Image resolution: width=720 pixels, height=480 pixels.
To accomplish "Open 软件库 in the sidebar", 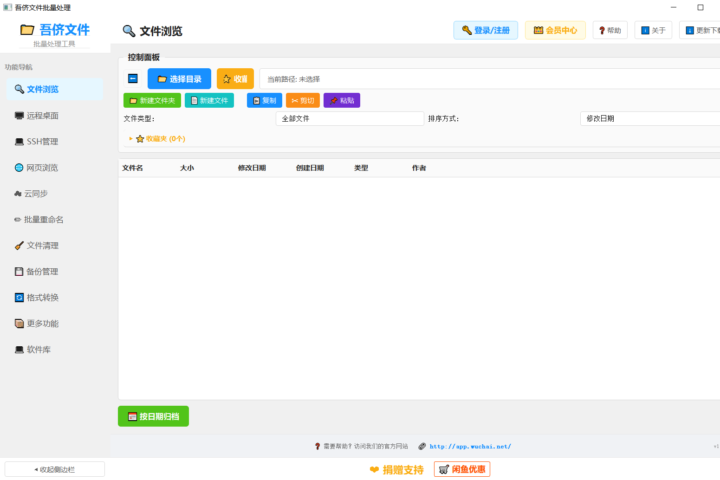I will click(55, 350).
